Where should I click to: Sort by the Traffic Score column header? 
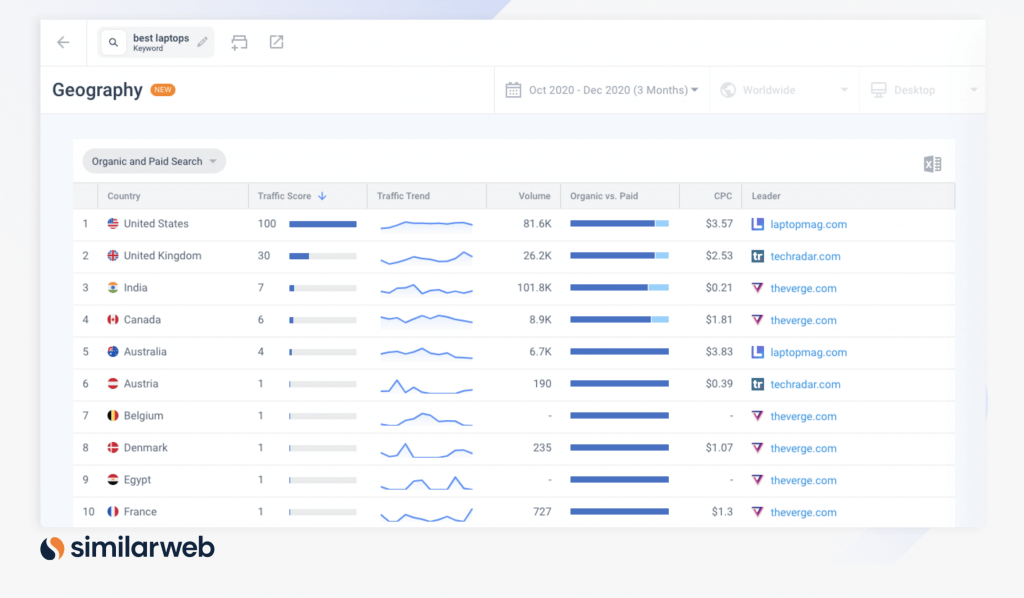pos(284,196)
